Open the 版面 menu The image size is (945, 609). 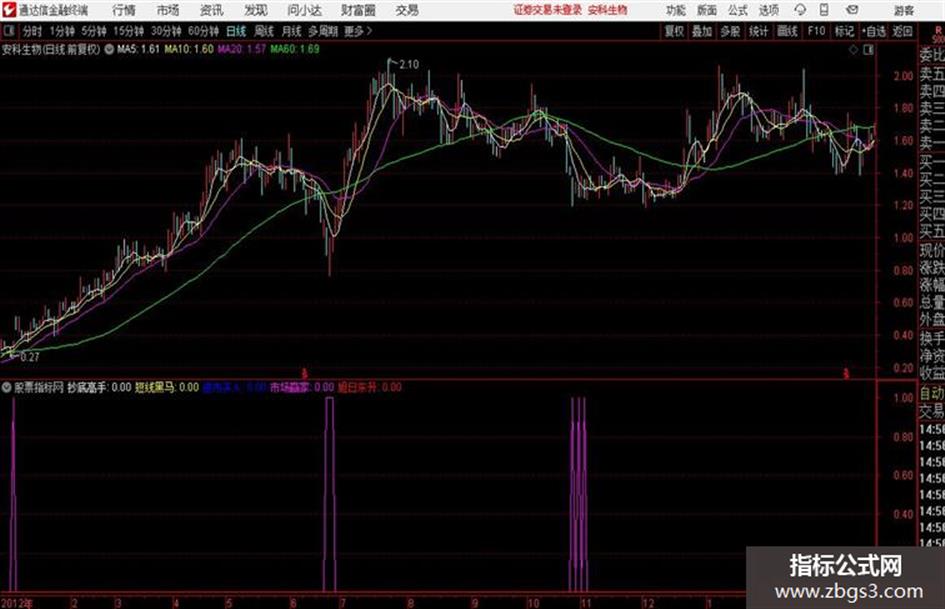tap(707, 10)
